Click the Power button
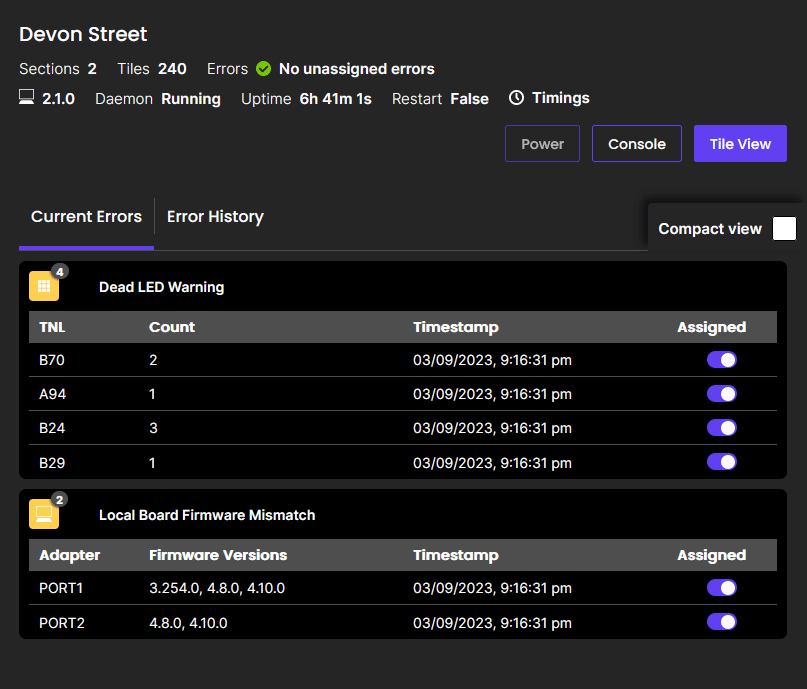807x689 pixels. click(x=542, y=144)
